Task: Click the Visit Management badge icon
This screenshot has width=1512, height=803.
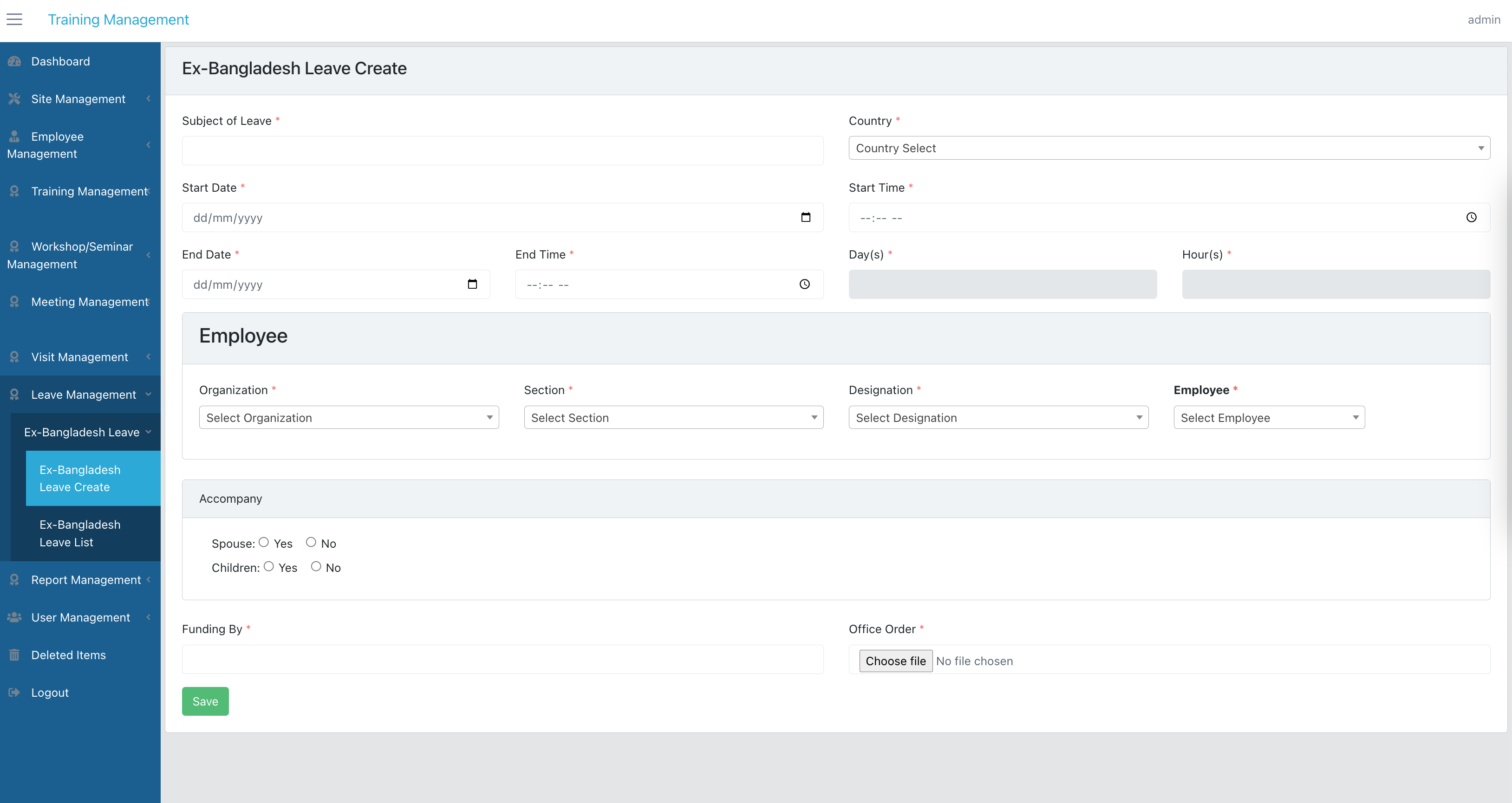Action: pos(14,356)
